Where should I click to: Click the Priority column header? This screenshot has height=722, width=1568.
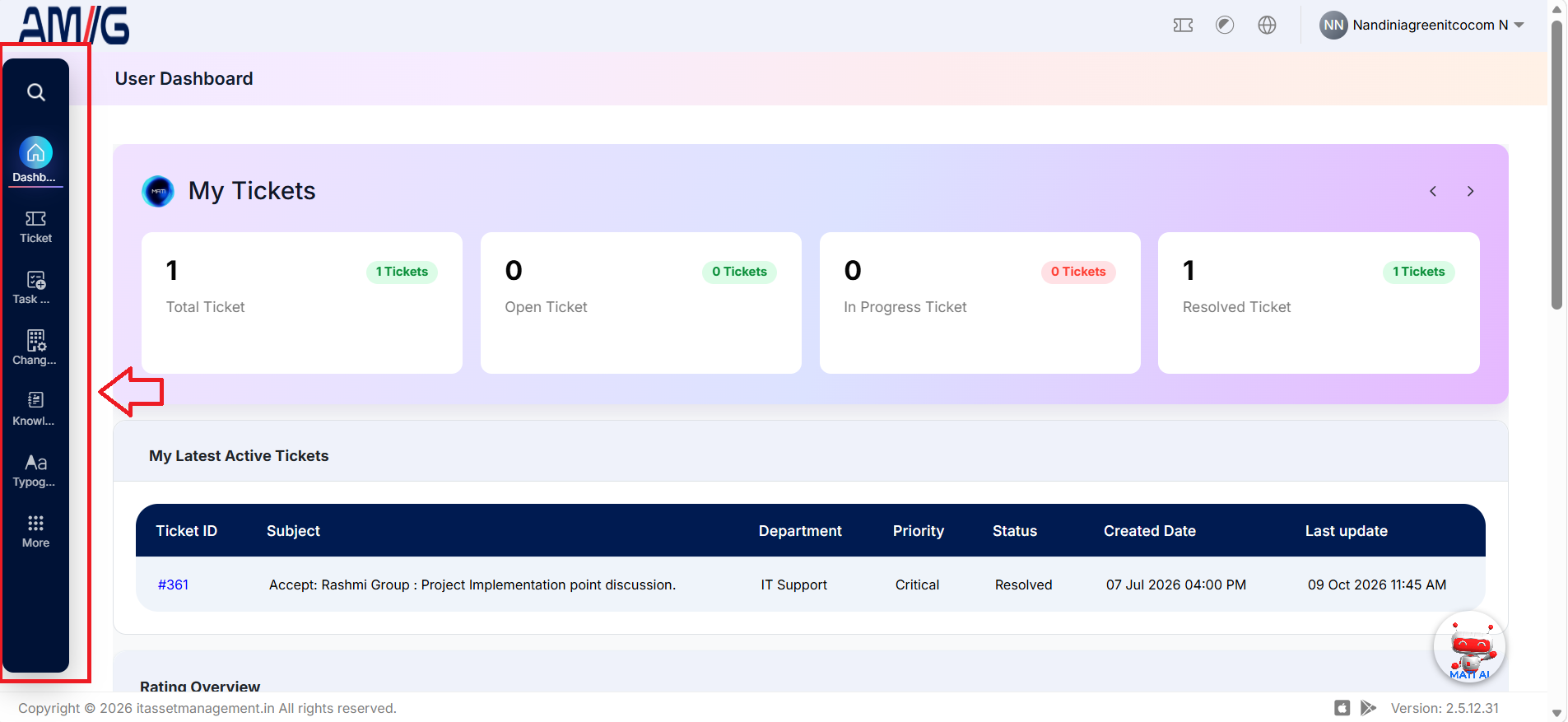pyautogui.click(x=919, y=531)
